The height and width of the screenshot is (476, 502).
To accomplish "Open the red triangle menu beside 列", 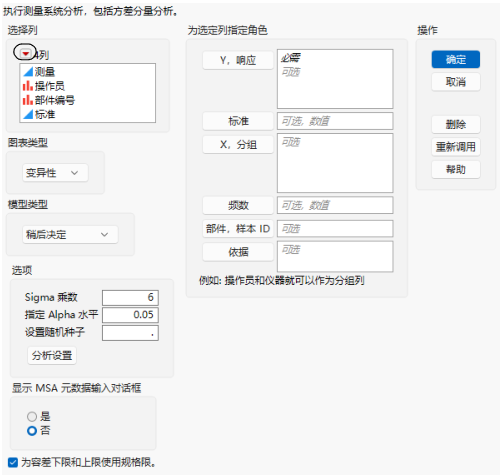I will 25,53.
